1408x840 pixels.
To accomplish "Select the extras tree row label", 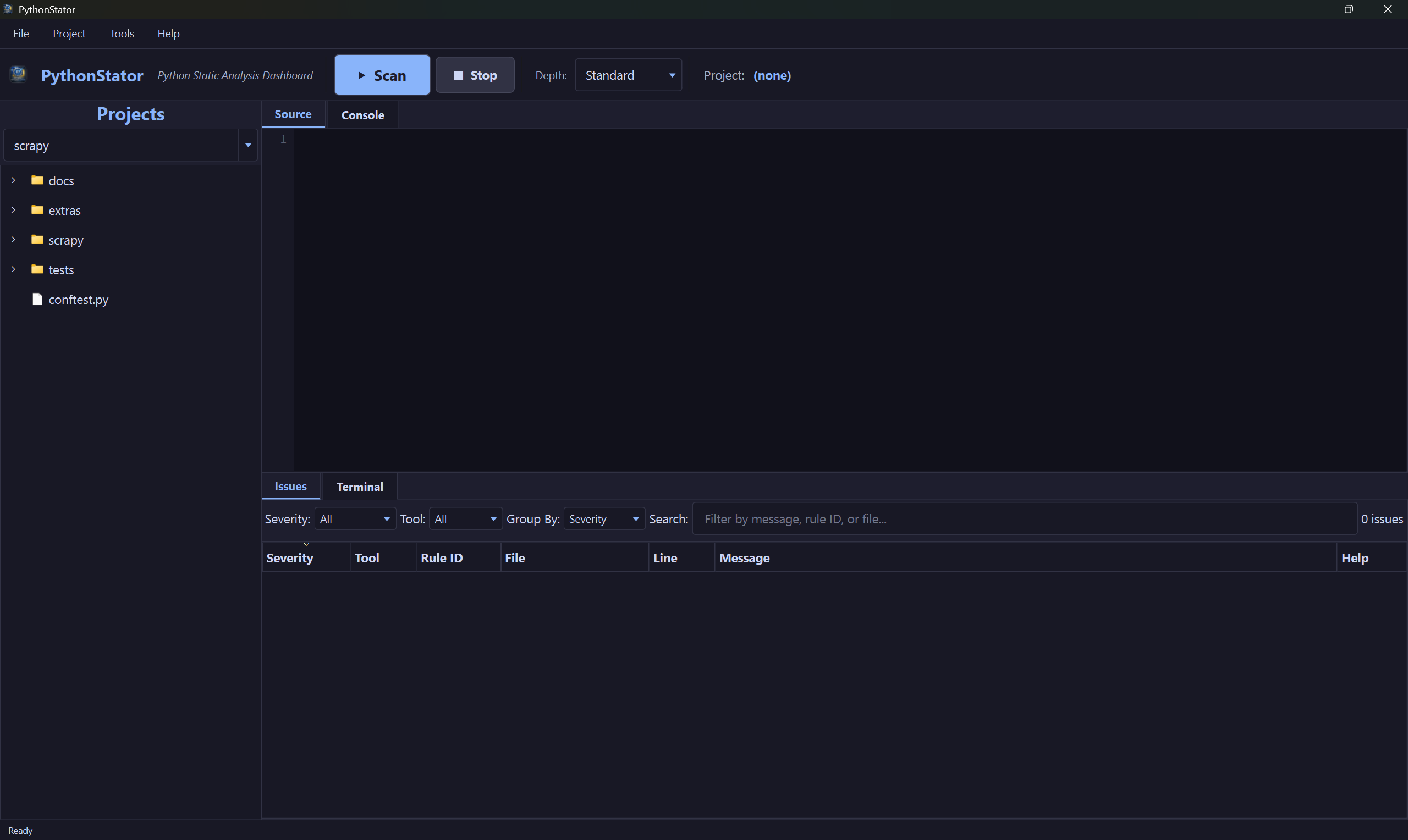I will (64, 211).
